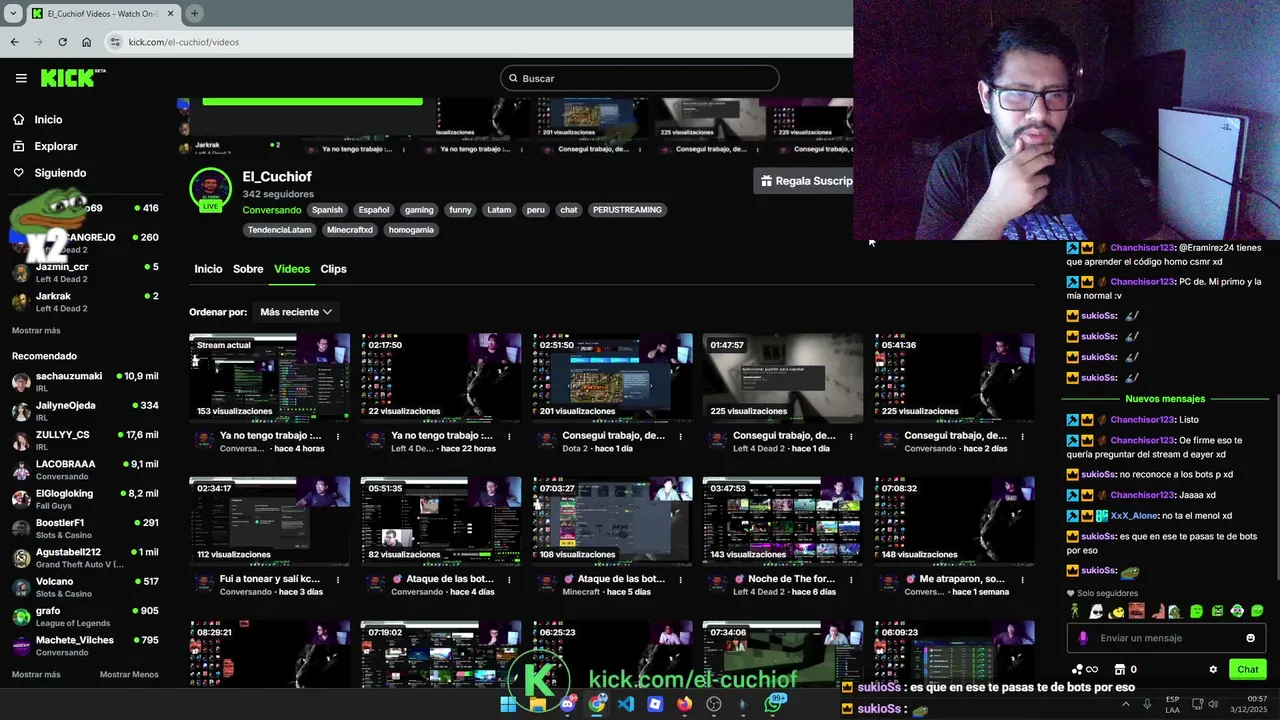
Task: Open the sachauzumaki recommended channel
Action: tap(85, 381)
